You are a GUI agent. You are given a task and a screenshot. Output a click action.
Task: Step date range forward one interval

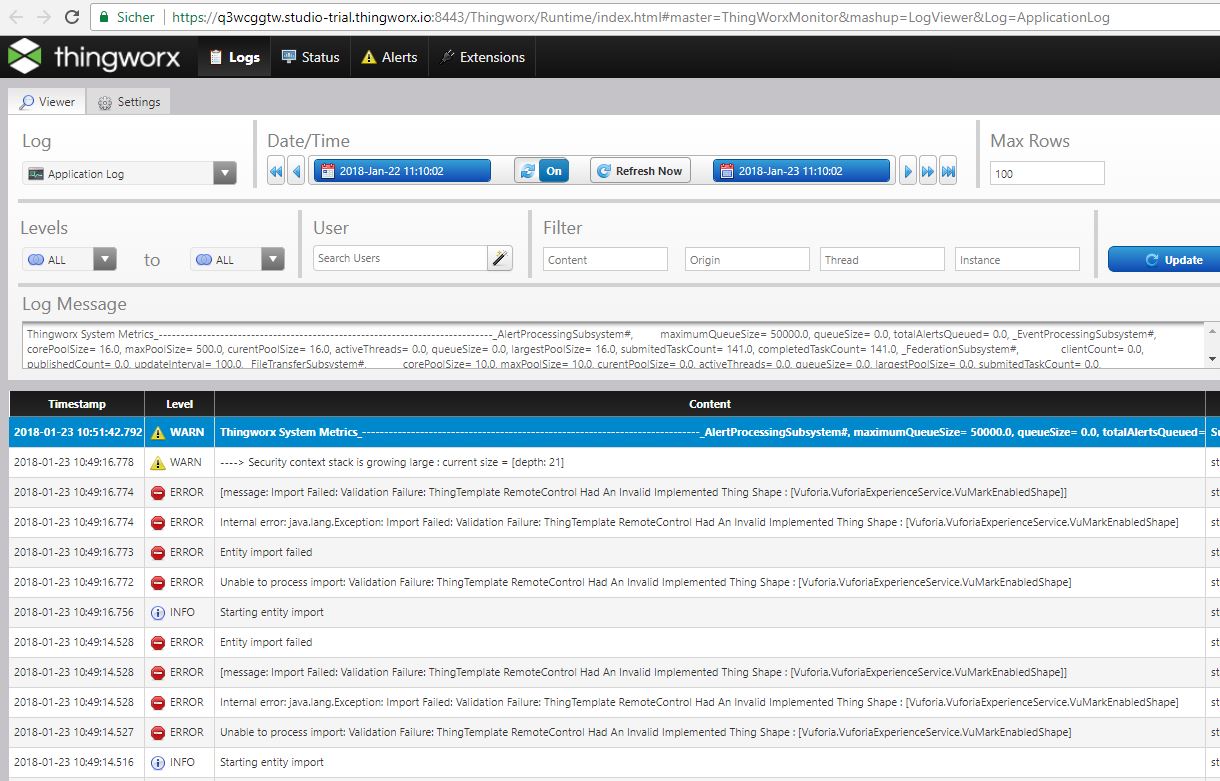pyautogui.click(x=908, y=171)
